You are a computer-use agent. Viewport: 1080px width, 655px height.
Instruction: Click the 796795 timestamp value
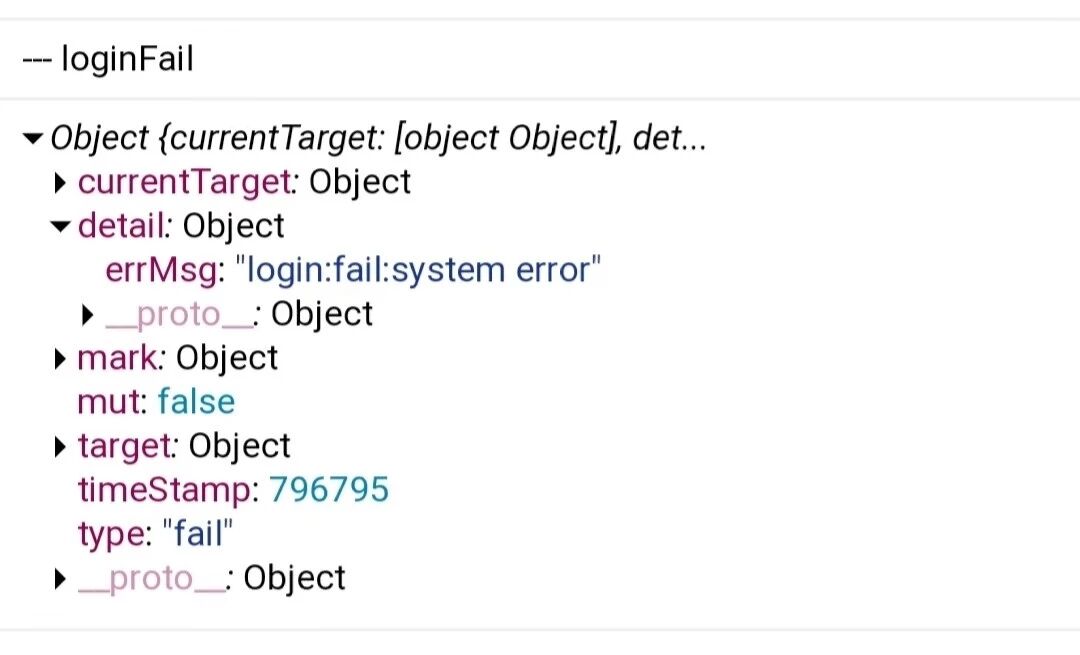coord(329,490)
